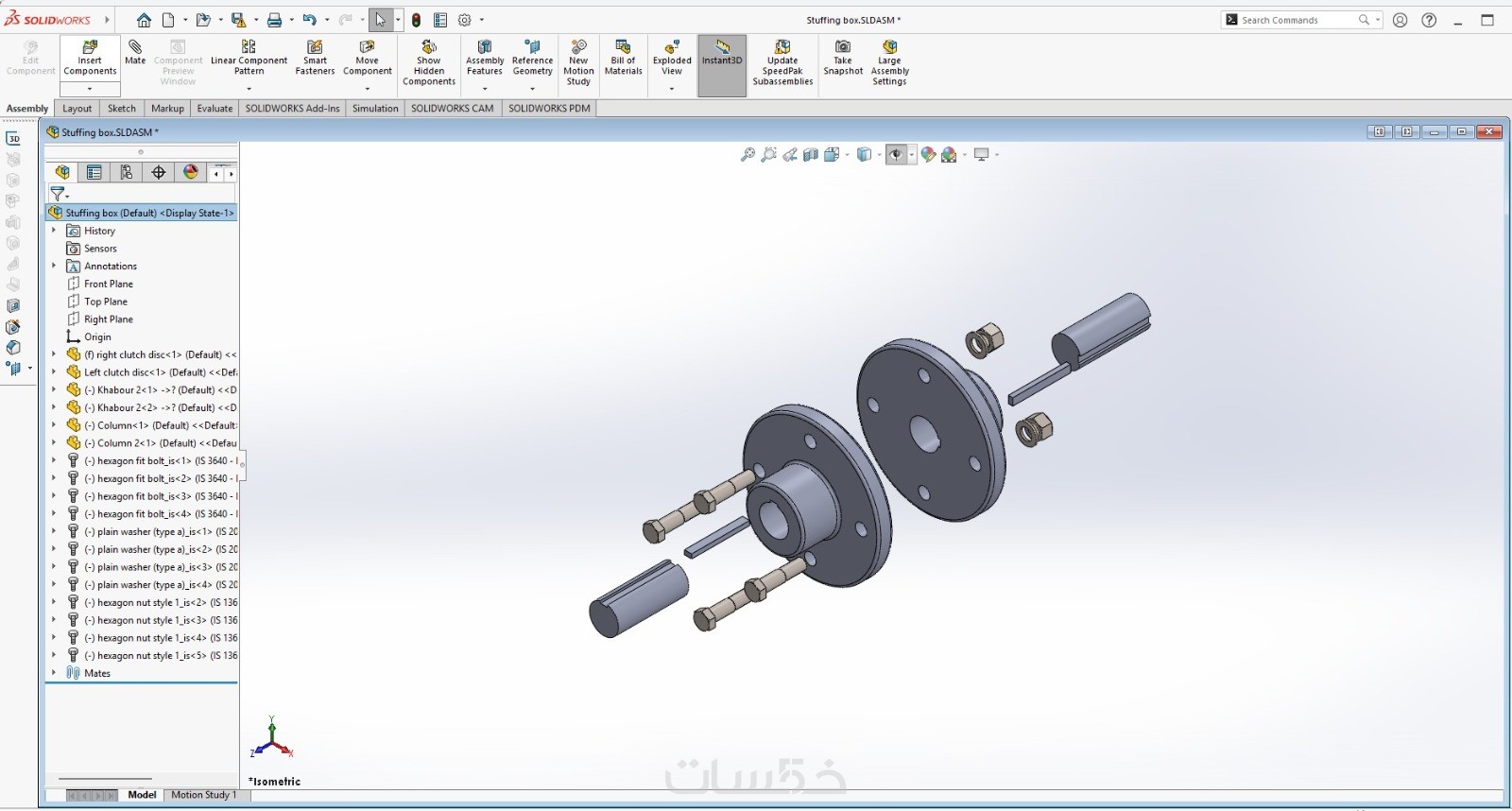Open Large Assembly Settings
The image size is (1512, 811).
889,62
